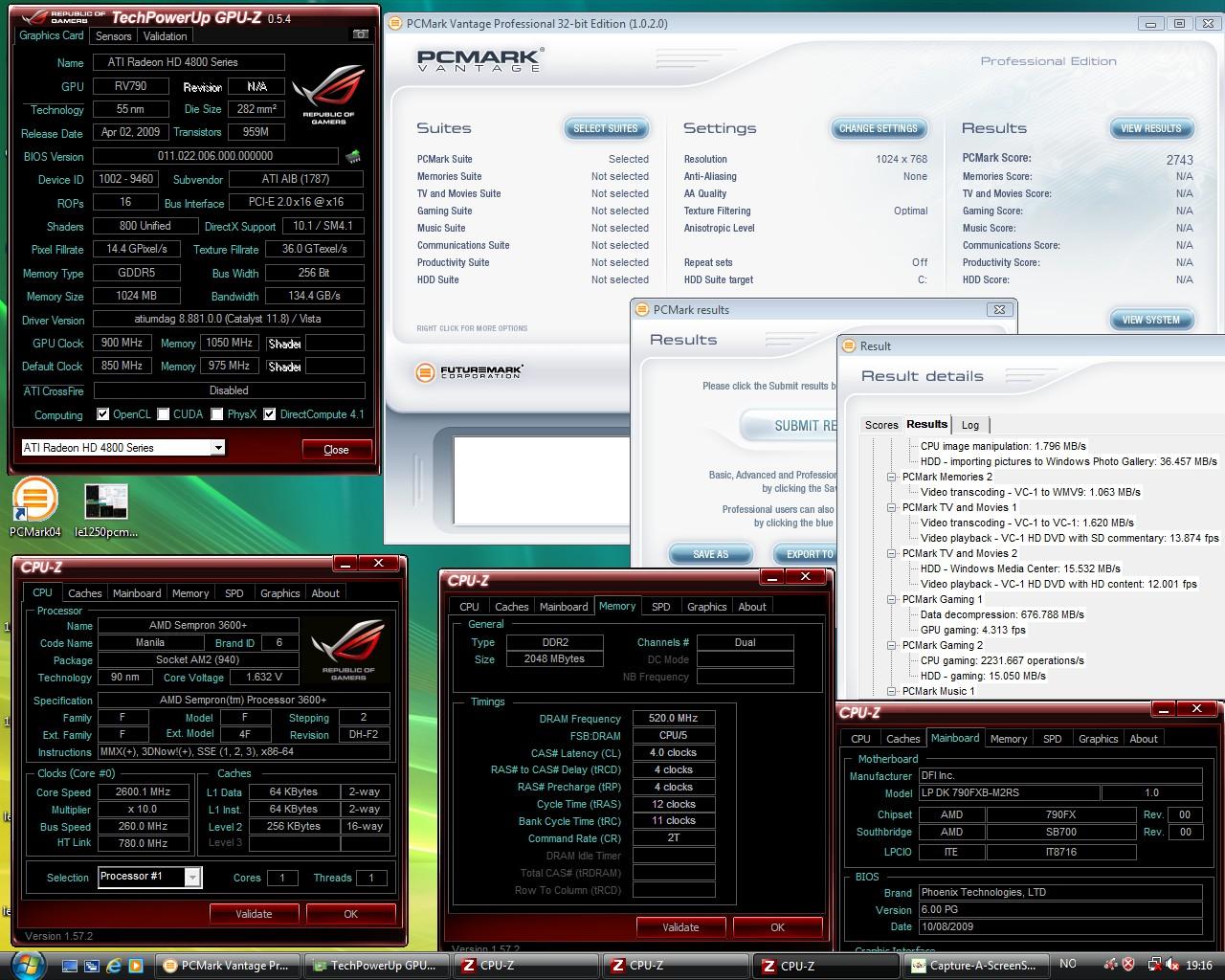
Task: Switch to the Capture-A-ScreenShot taskbar item
Action: pos(974,966)
